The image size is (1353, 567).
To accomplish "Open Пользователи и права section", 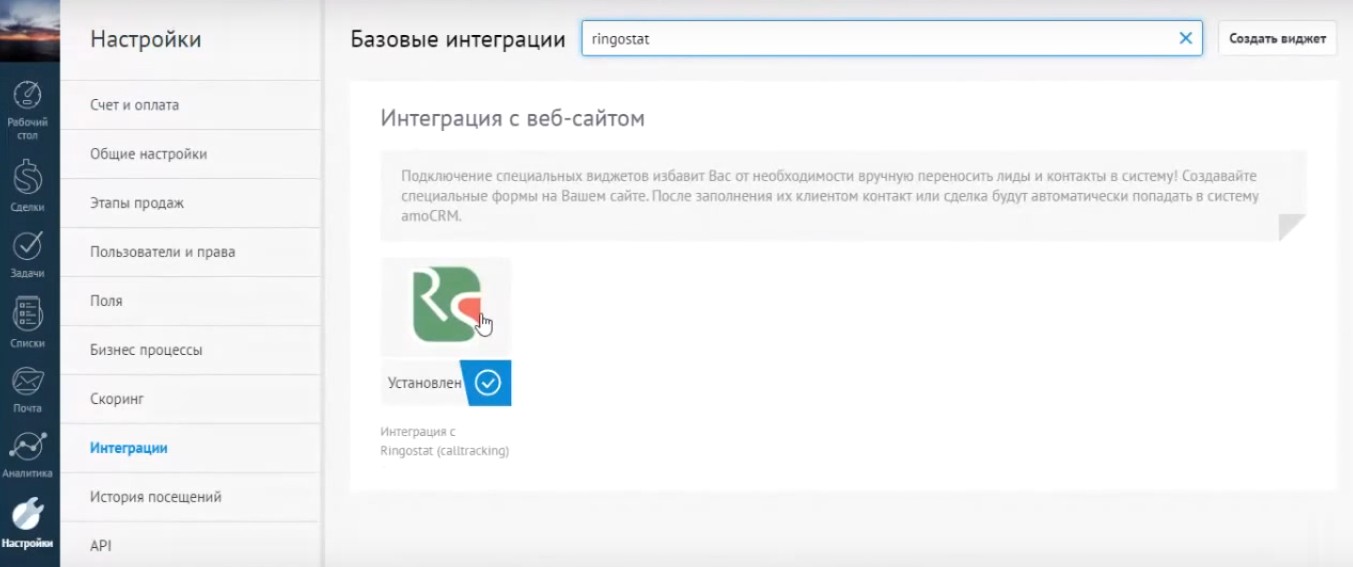I will [190, 252].
